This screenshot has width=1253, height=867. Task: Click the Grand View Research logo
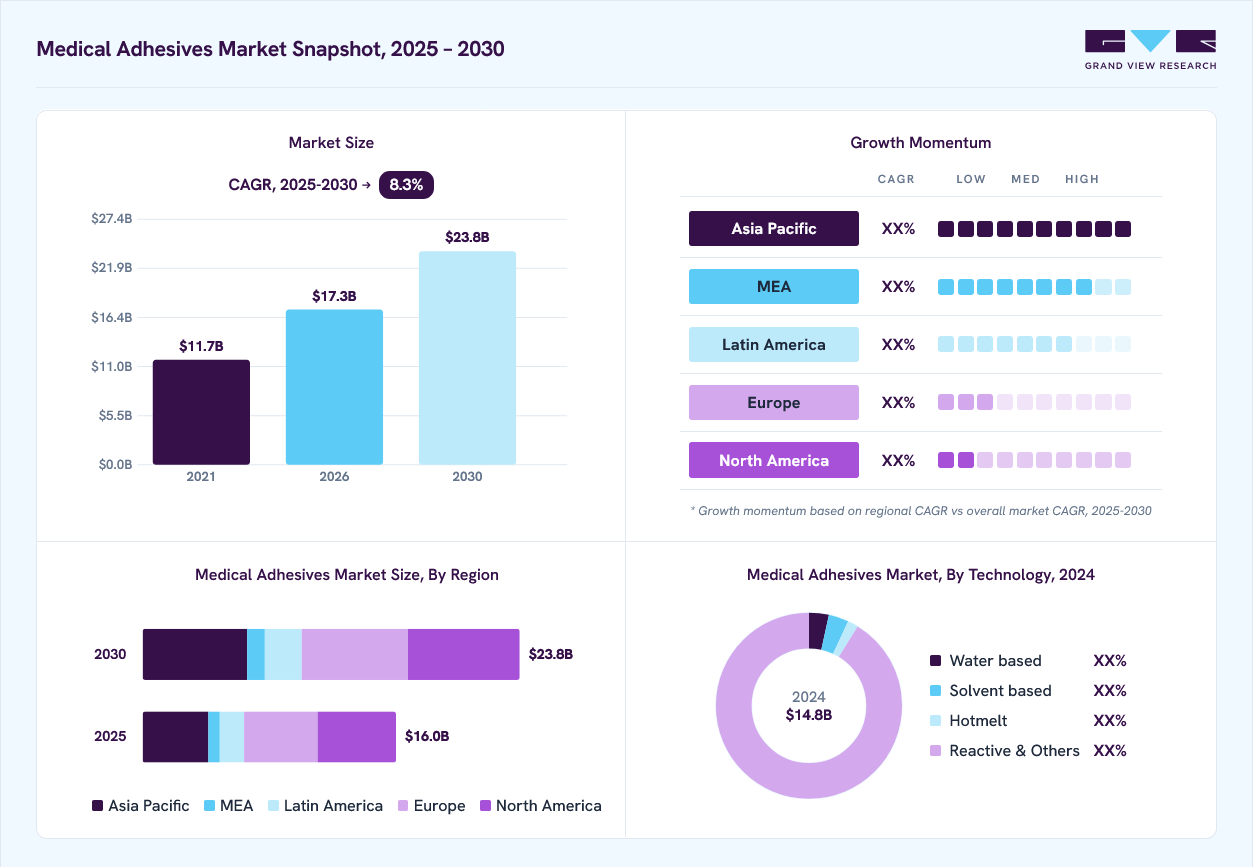click(1150, 50)
